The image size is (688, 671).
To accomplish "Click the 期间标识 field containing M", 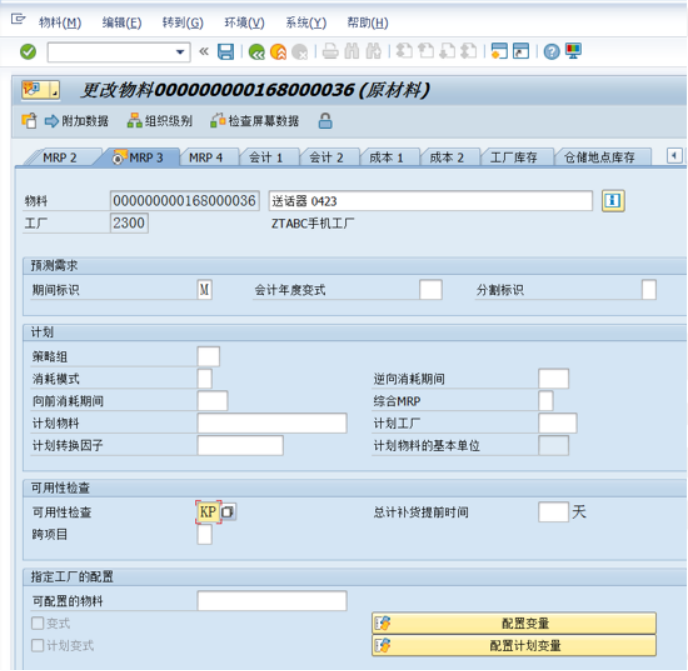I will click(204, 290).
